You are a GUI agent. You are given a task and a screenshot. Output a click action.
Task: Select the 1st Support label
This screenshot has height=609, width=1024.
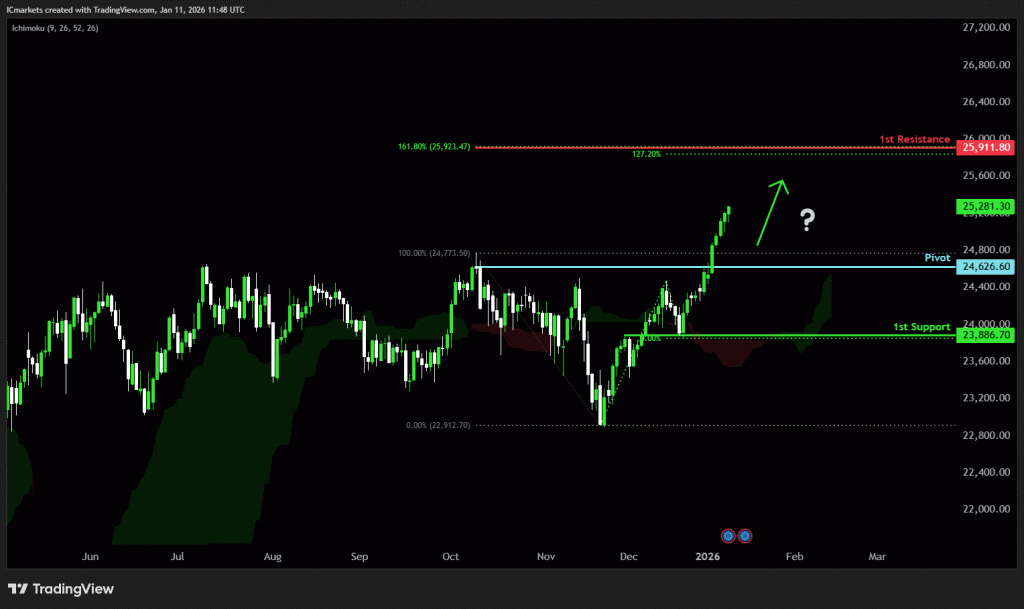(921, 327)
